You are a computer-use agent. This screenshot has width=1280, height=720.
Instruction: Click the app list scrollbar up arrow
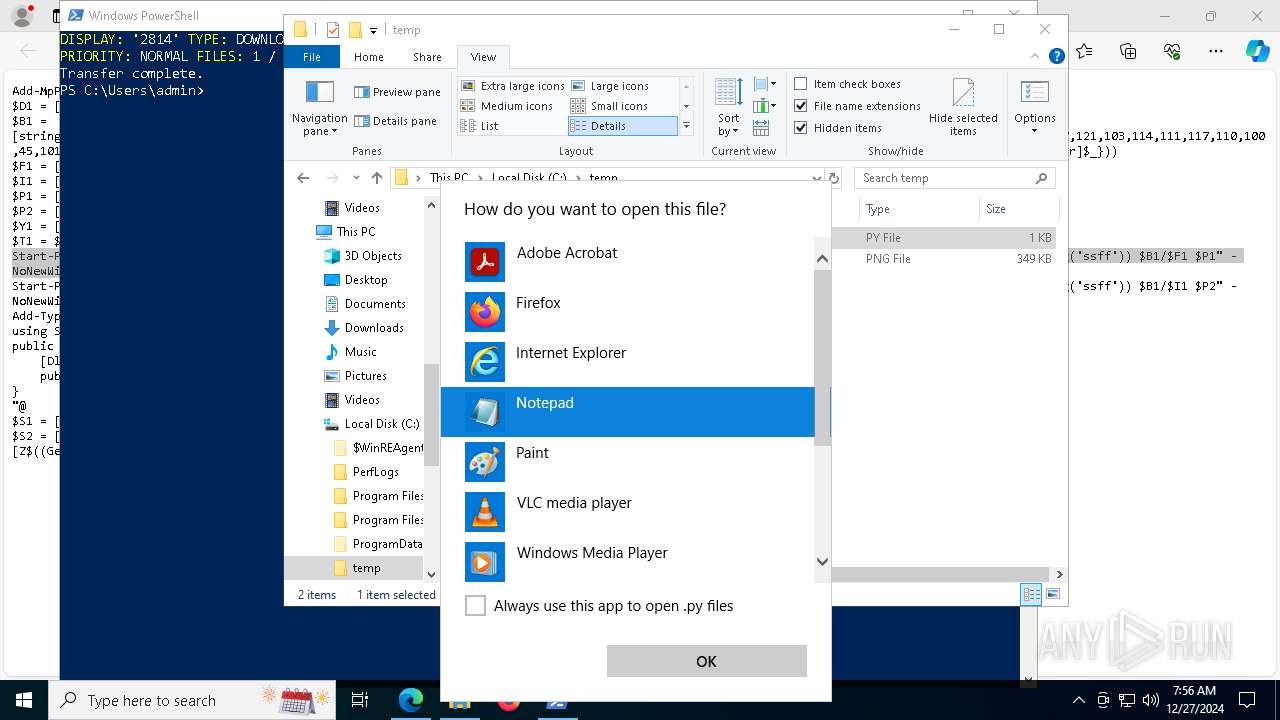[822, 259]
